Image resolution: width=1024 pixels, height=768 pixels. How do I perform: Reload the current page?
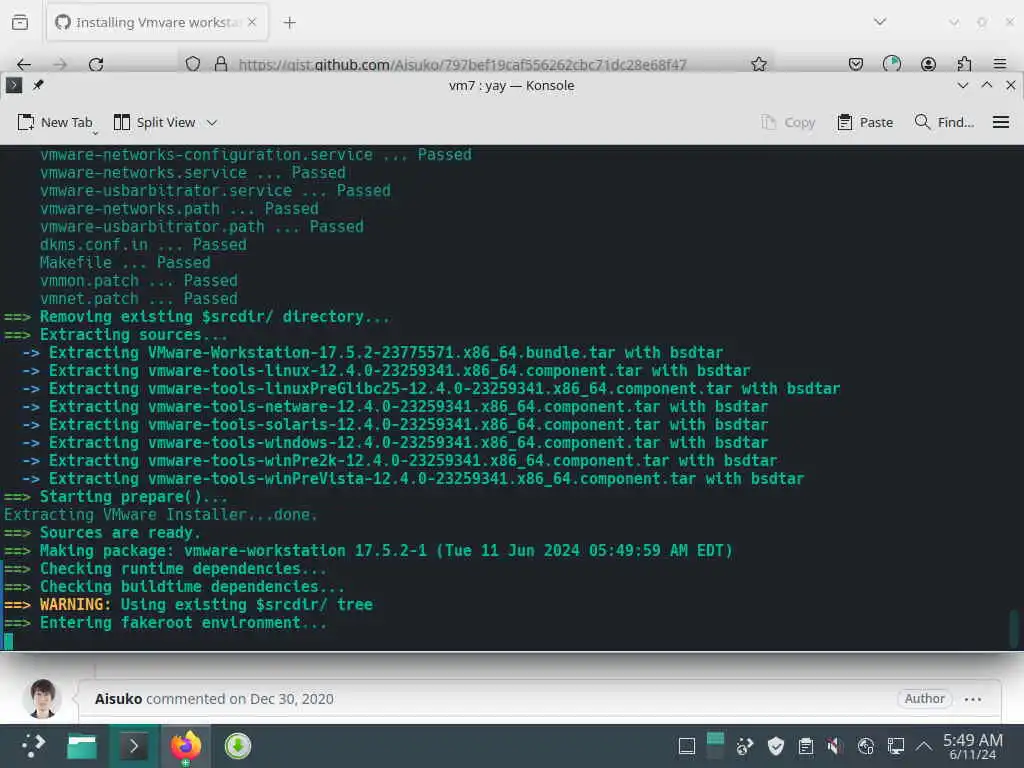[x=96, y=64]
